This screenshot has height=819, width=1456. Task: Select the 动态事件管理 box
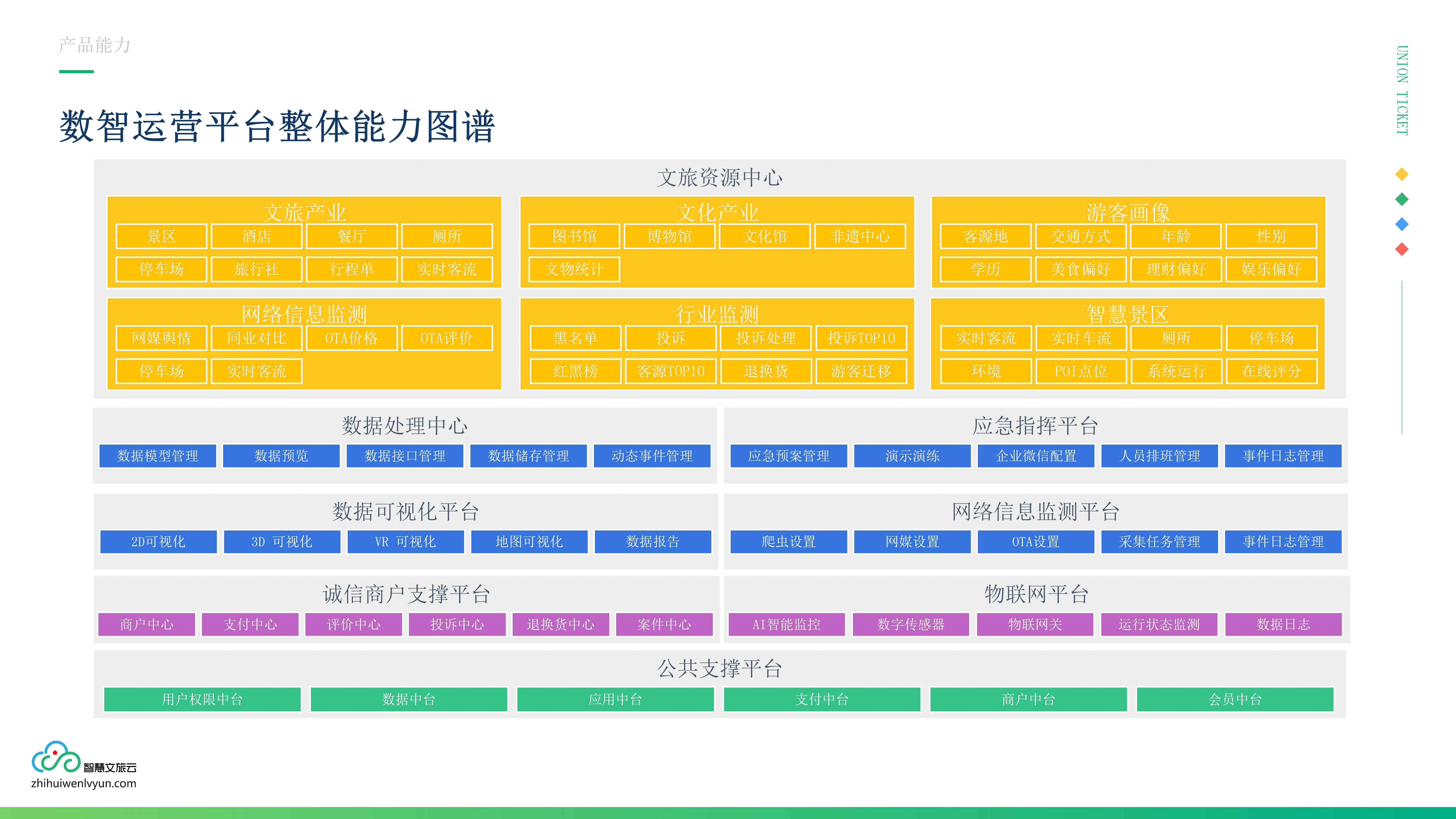(652, 456)
